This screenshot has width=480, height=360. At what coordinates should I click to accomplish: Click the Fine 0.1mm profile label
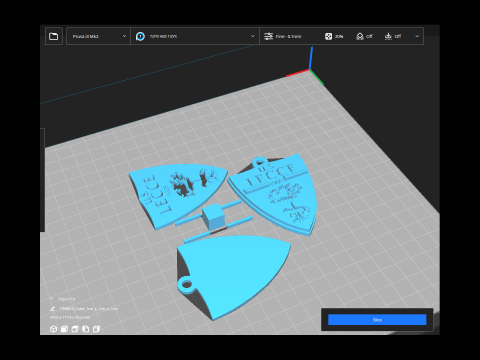[288, 36]
